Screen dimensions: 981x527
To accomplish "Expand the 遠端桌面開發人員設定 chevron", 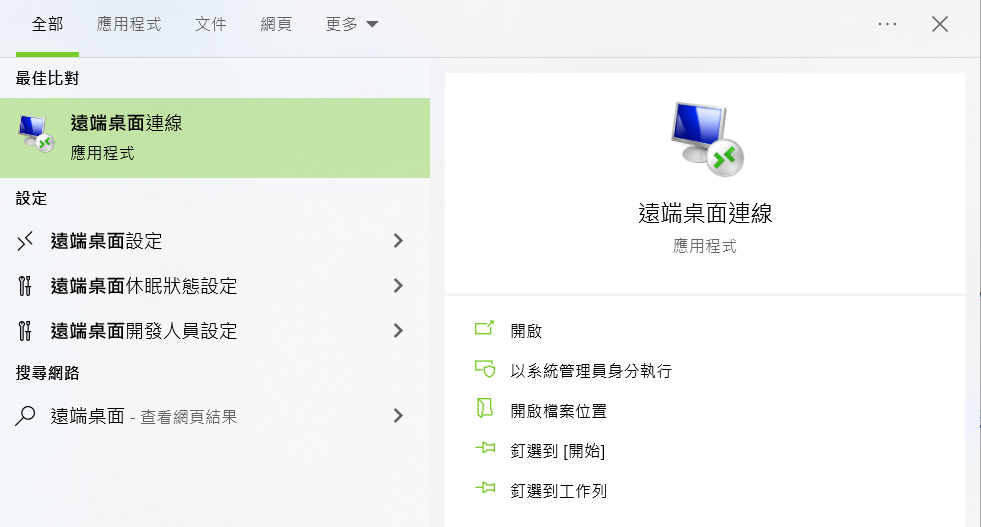I will click(398, 331).
